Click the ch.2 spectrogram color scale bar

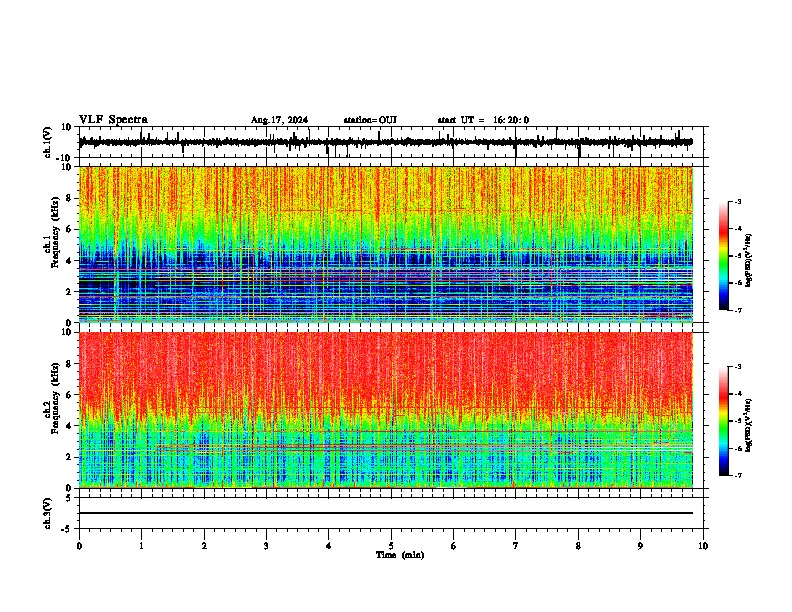click(723, 421)
